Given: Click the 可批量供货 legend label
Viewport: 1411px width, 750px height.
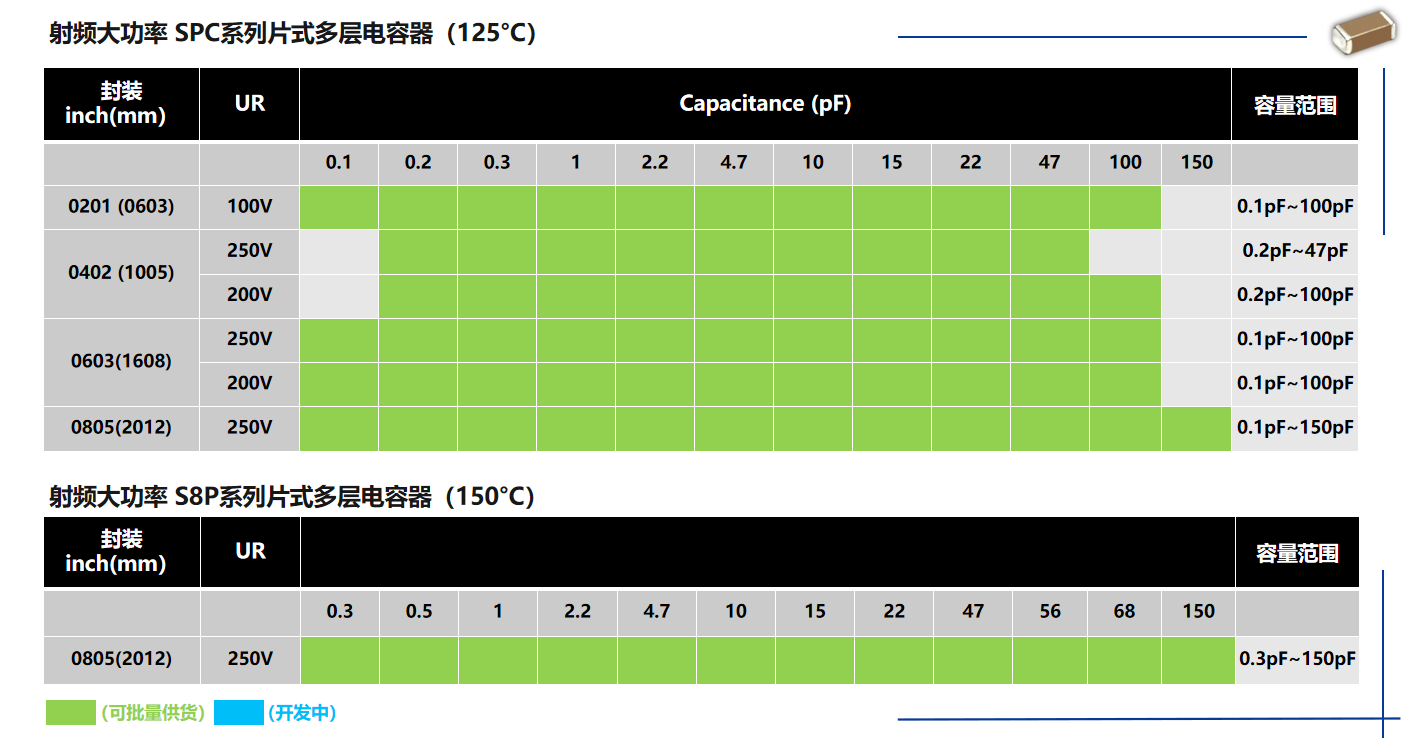Looking at the screenshot, I should [x=153, y=713].
